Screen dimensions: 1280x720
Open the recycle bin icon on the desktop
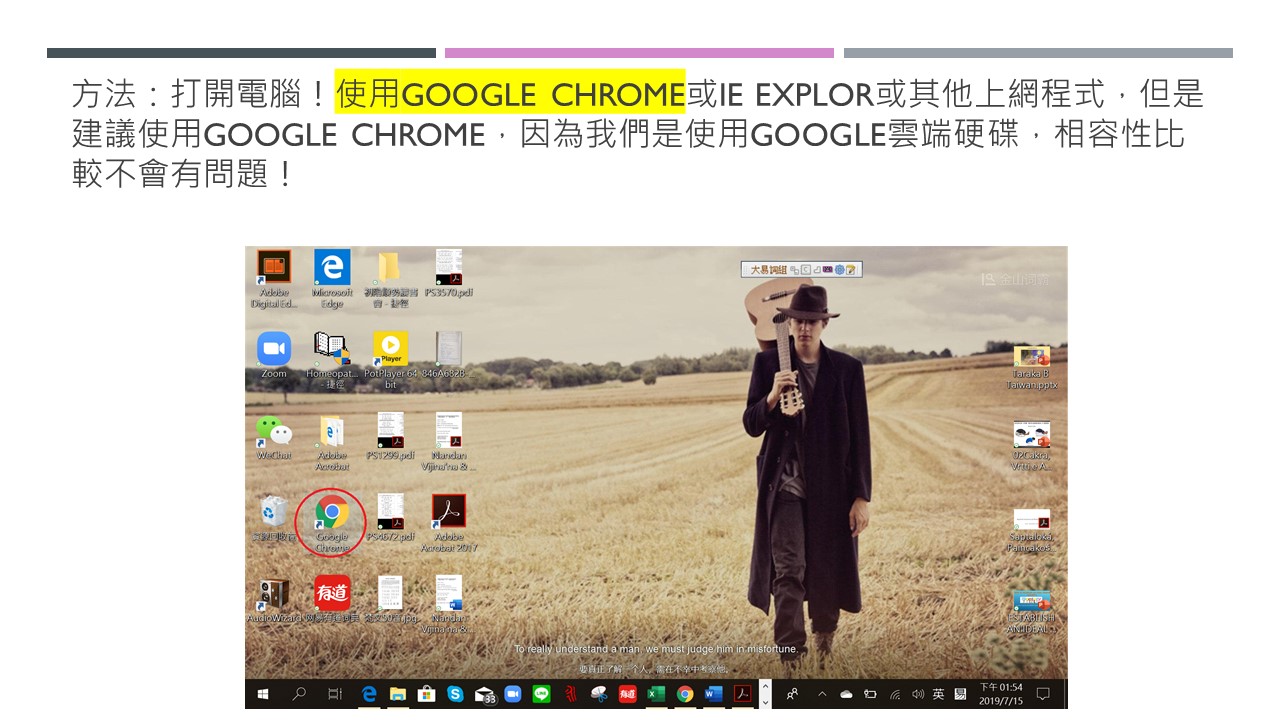coord(273,518)
